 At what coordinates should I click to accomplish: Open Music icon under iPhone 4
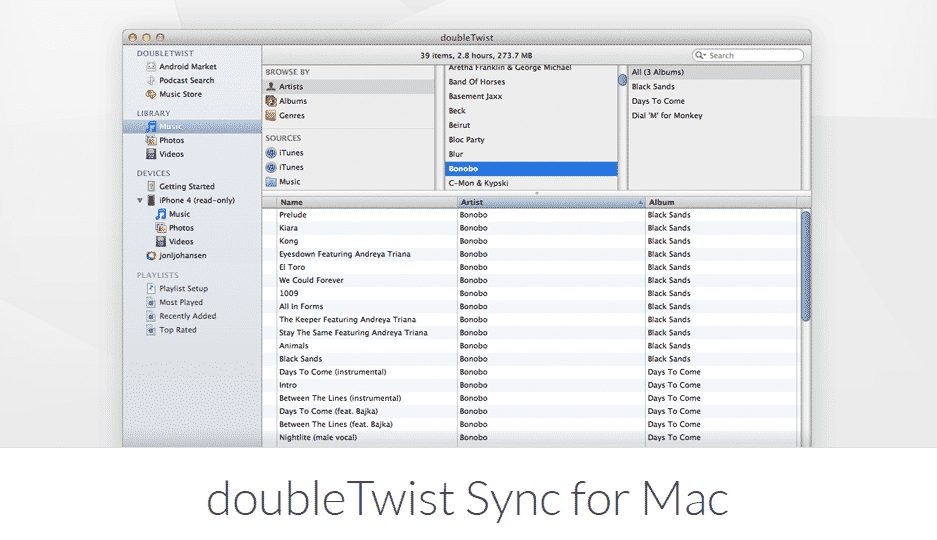(161, 214)
